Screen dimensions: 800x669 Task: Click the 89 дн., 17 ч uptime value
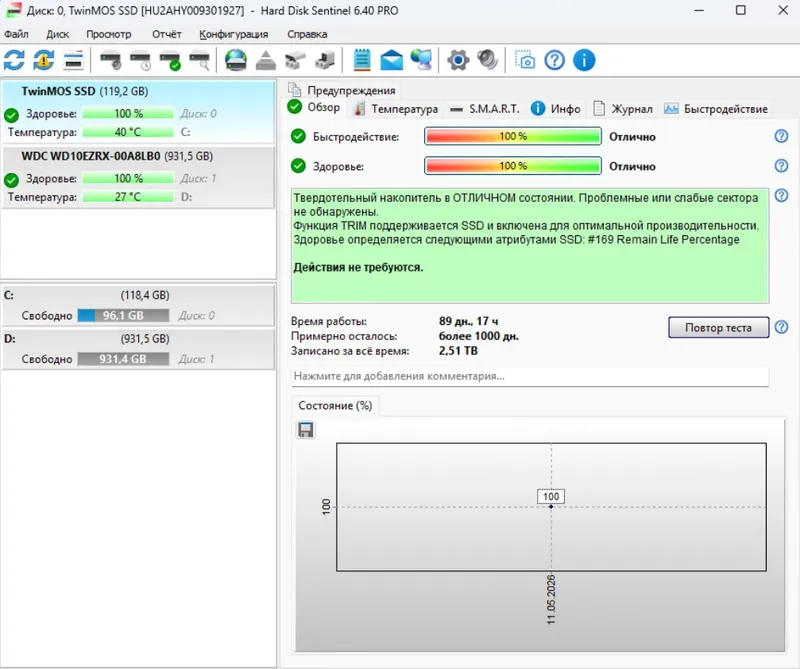point(468,321)
